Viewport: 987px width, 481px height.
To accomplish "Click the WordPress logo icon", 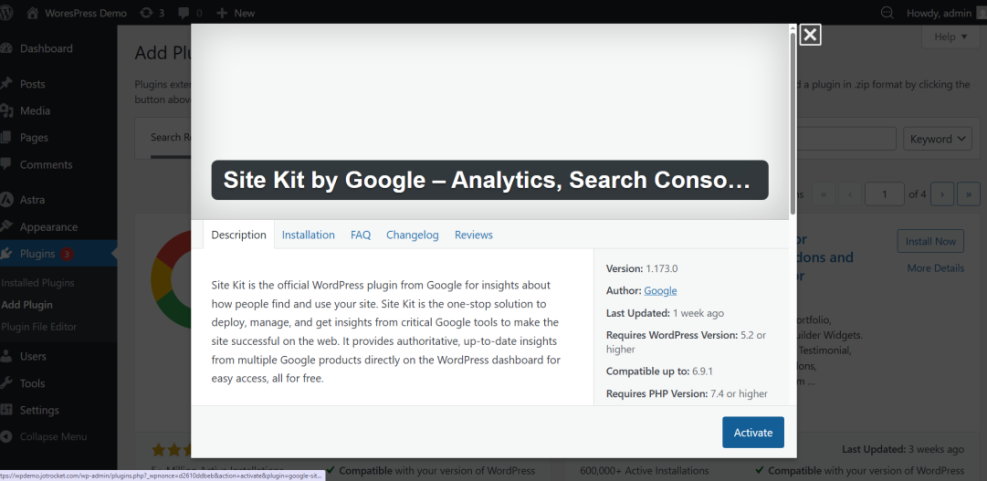I will click(x=6, y=13).
